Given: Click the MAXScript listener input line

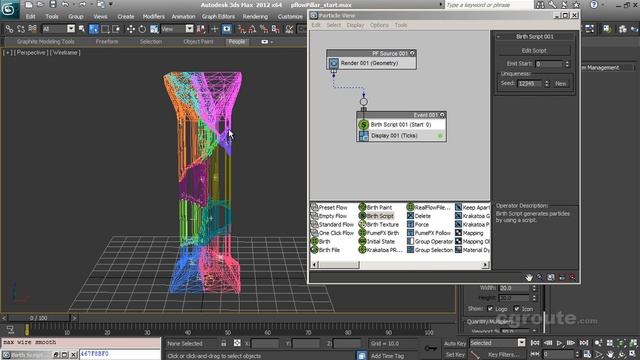Looking at the screenshot, I should (x=119, y=354).
